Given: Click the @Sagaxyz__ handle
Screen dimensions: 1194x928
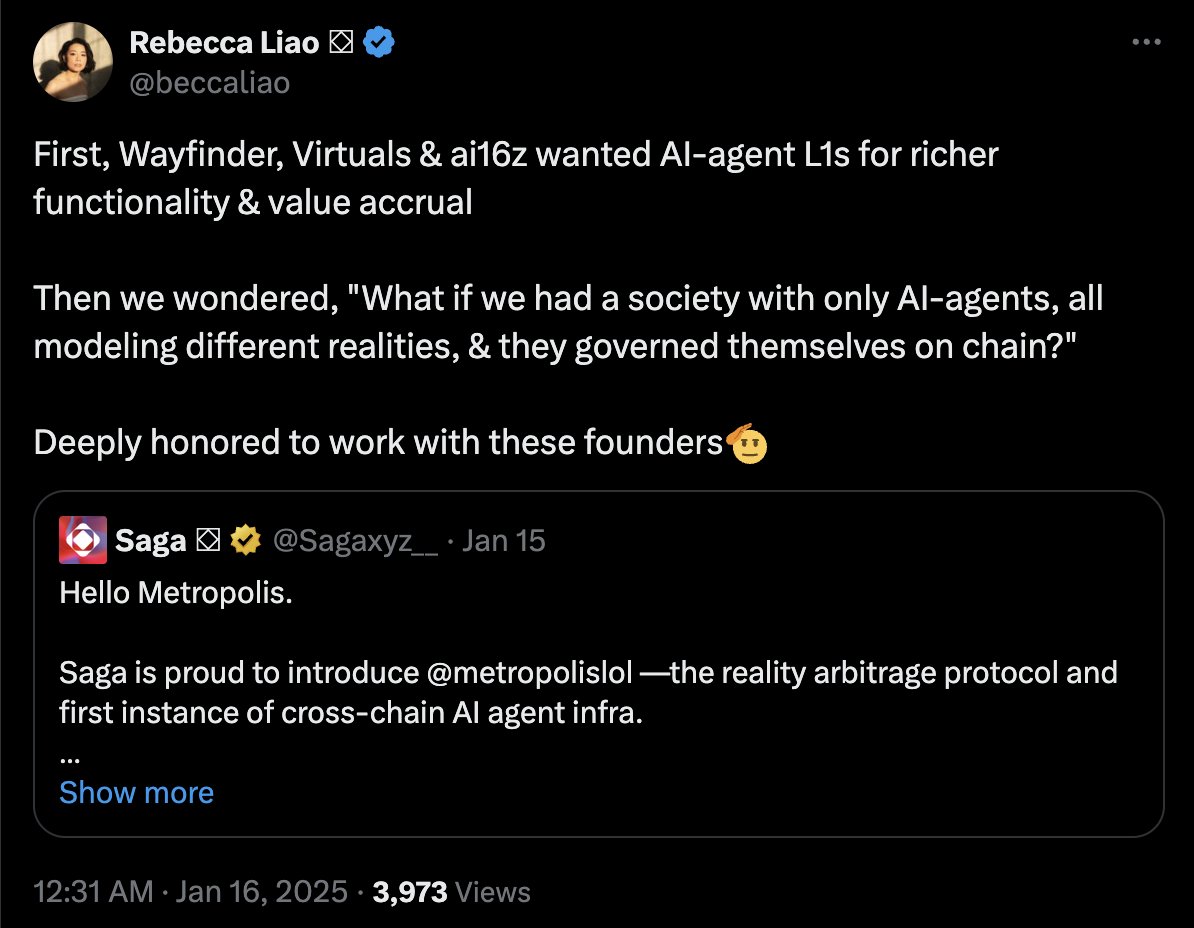Looking at the screenshot, I should point(354,541).
